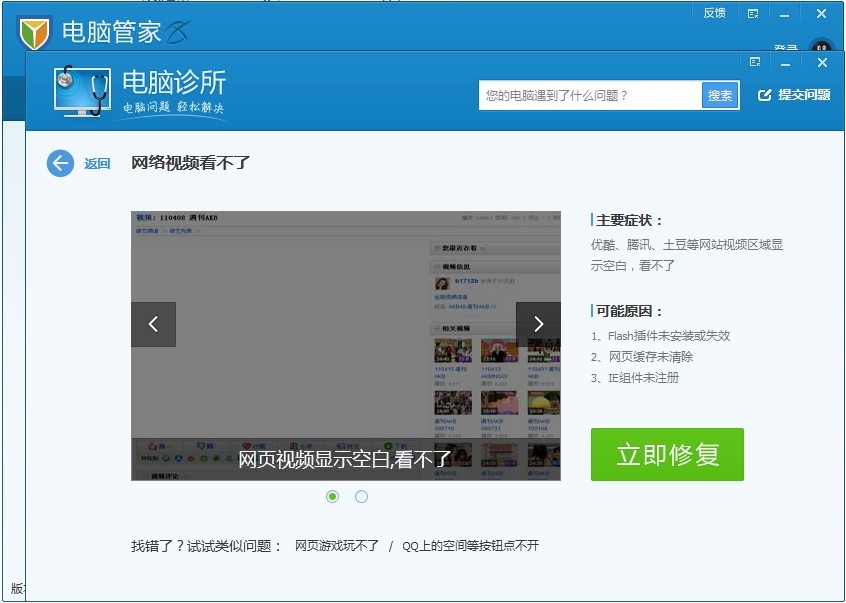This screenshot has width=846, height=603.
Task: Click the 搜索 search button
Action: [719, 95]
